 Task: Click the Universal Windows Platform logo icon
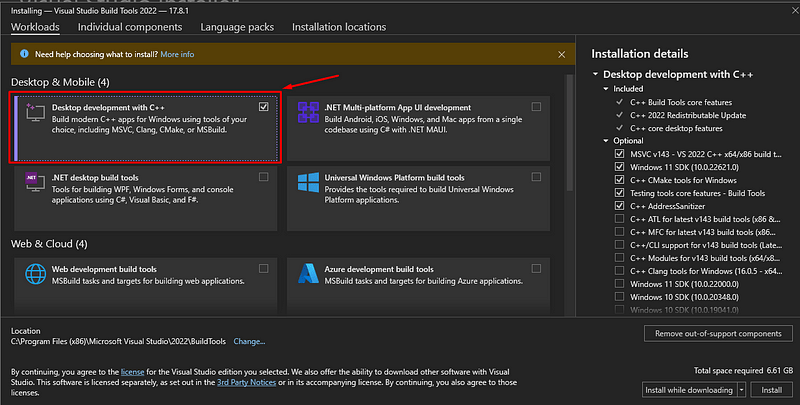click(308, 182)
